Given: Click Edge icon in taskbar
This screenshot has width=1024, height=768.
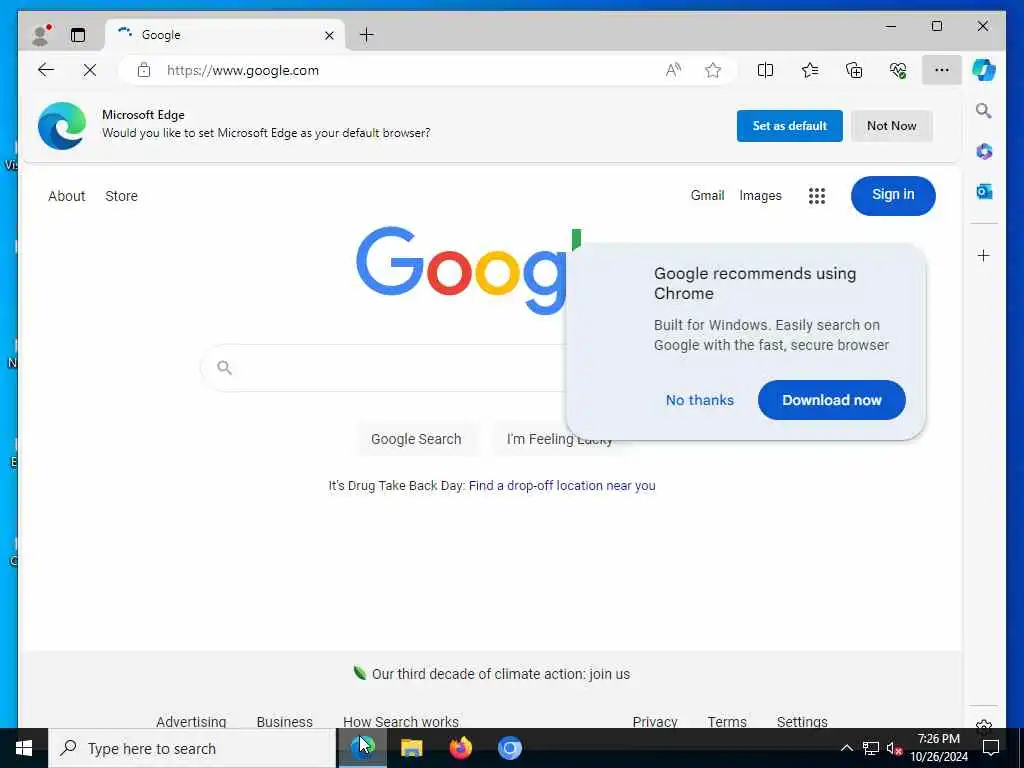Looking at the screenshot, I should tap(362, 748).
